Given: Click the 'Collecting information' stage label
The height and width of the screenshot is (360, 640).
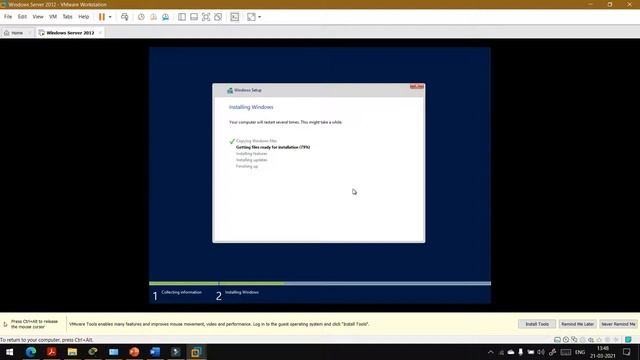Looking at the screenshot, I should click(x=181, y=292).
